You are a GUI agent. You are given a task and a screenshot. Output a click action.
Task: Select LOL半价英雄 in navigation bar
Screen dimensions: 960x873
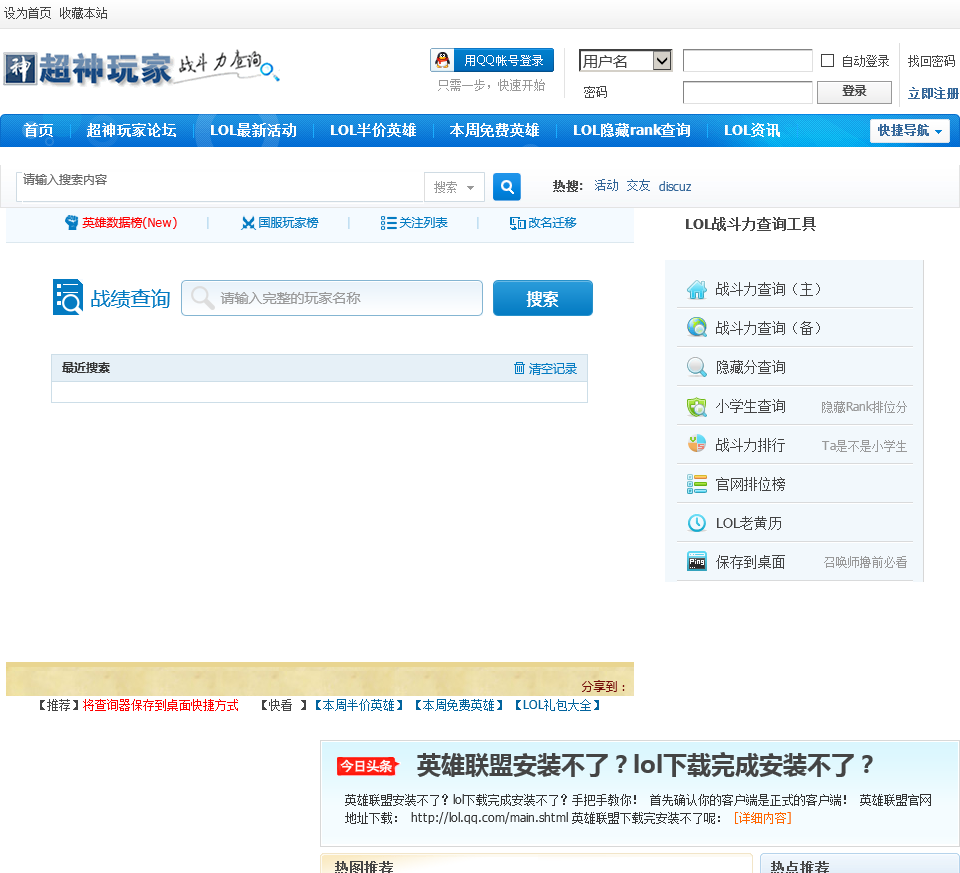(x=373, y=130)
